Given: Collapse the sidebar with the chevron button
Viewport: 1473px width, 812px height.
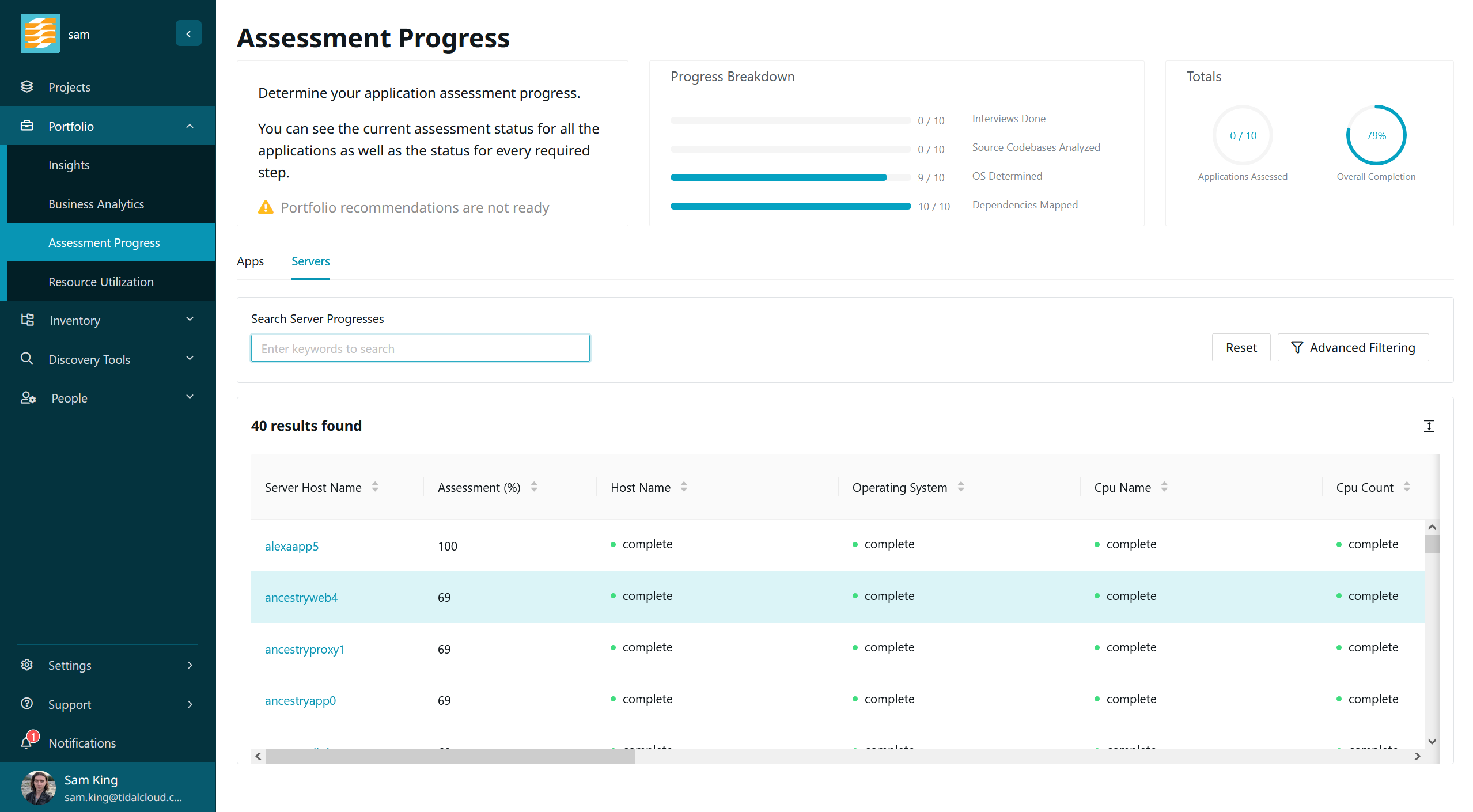Looking at the screenshot, I should (x=188, y=34).
